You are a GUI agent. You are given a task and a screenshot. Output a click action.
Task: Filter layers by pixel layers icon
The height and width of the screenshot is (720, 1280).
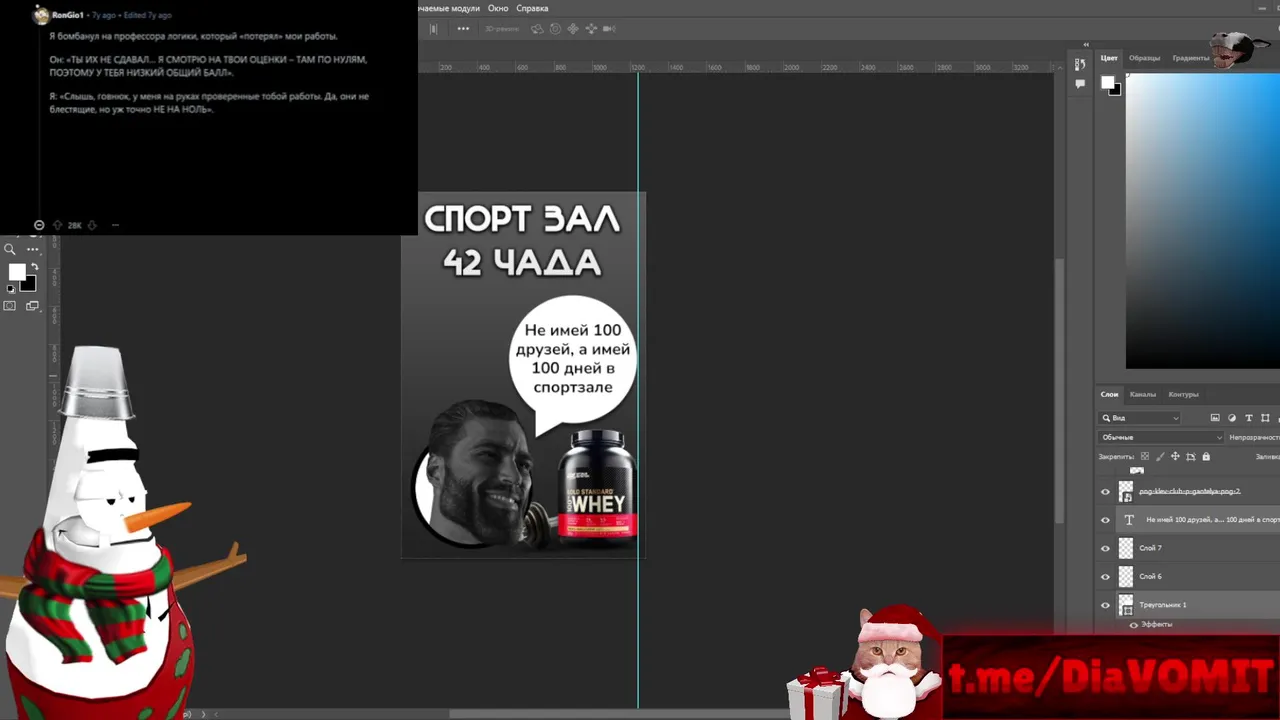[x=1215, y=418]
